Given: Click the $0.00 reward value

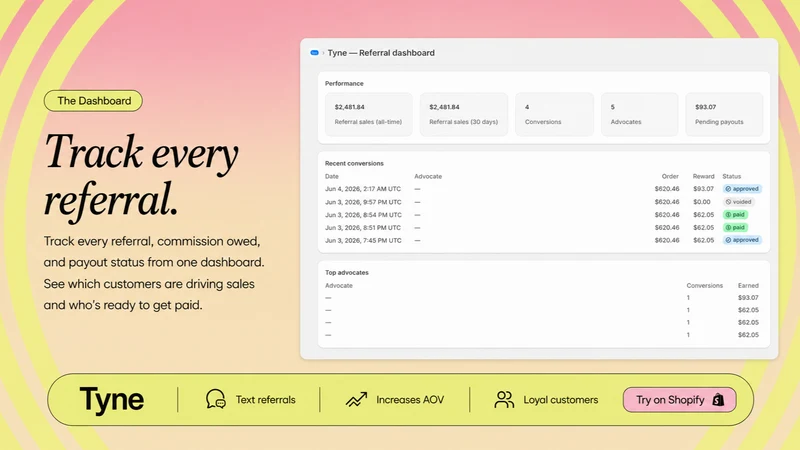Looking at the screenshot, I should coord(702,202).
